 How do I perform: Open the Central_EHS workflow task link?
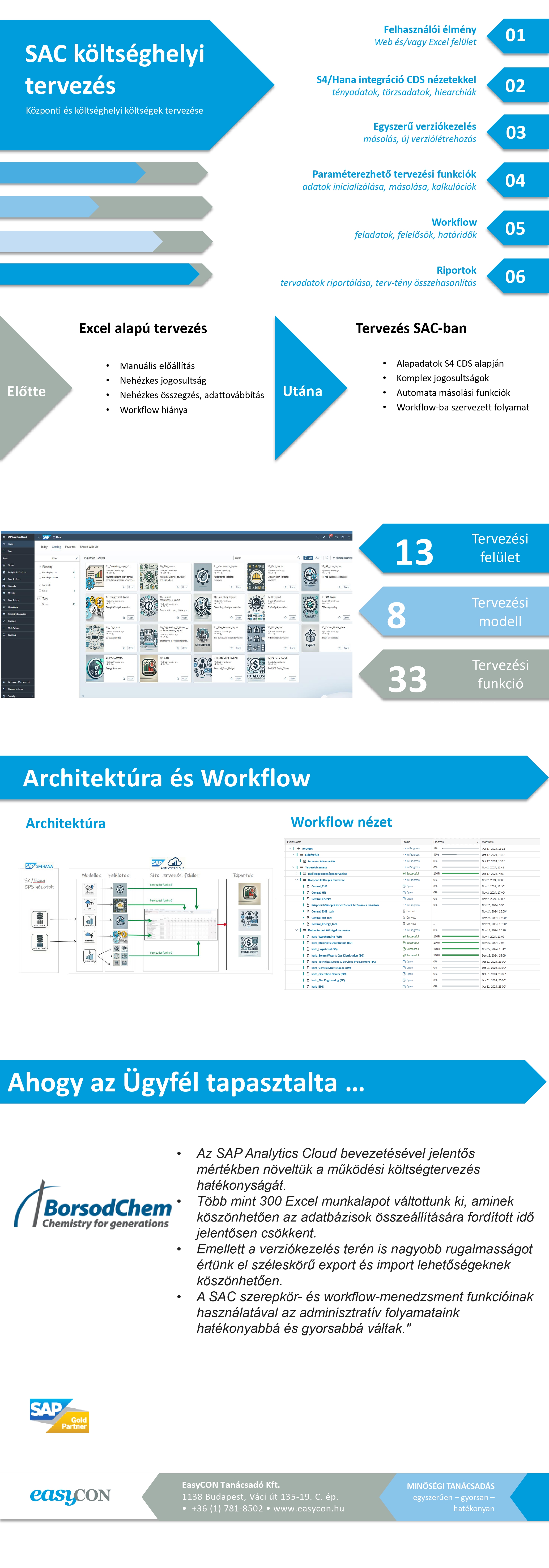click(x=319, y=886)
